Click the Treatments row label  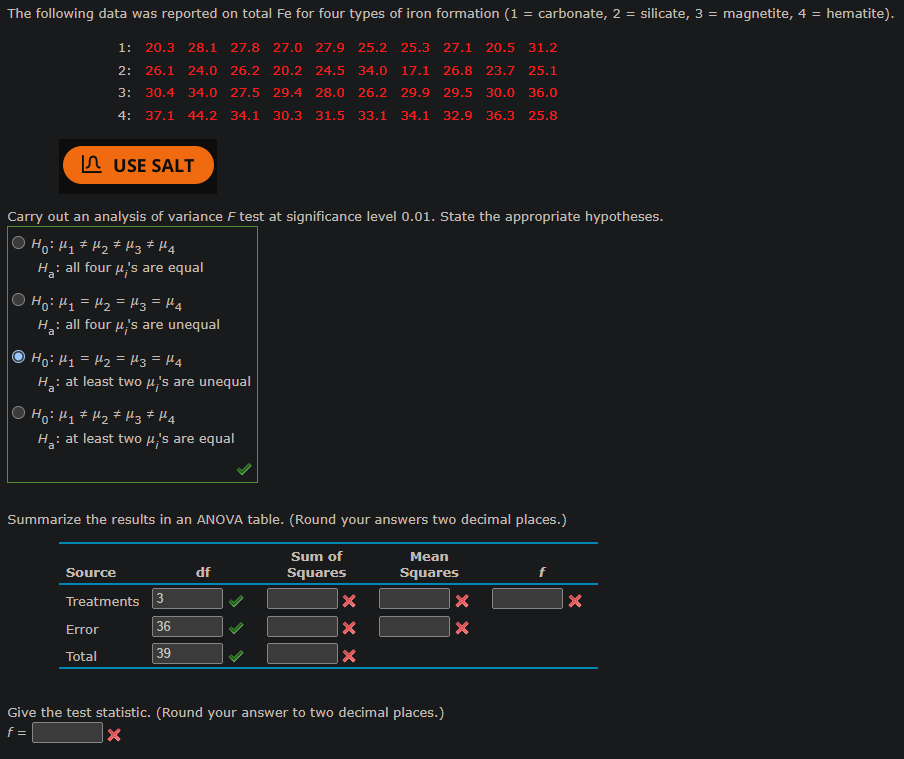103,602
